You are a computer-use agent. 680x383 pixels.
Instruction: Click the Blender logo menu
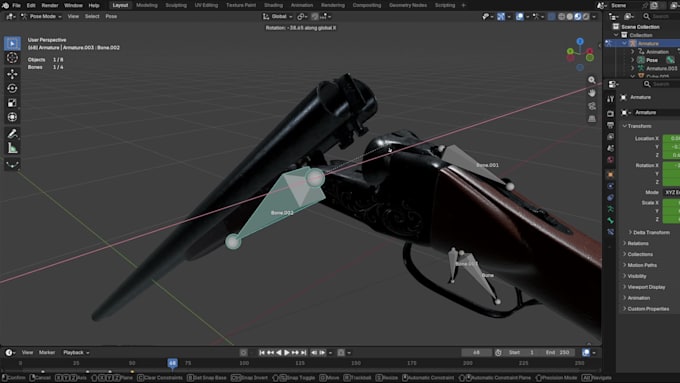pos(5,5)
